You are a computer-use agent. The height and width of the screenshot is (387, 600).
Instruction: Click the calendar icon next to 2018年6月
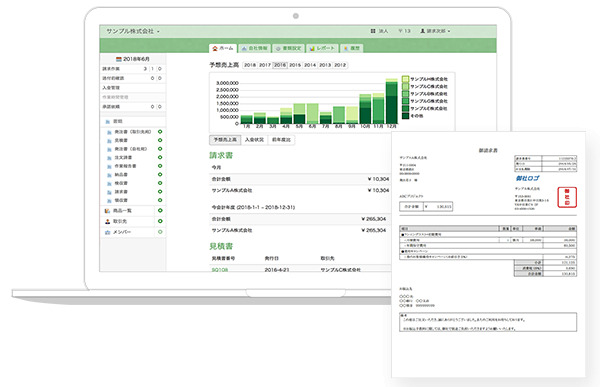pyautogui.click(x=119, y=59)
